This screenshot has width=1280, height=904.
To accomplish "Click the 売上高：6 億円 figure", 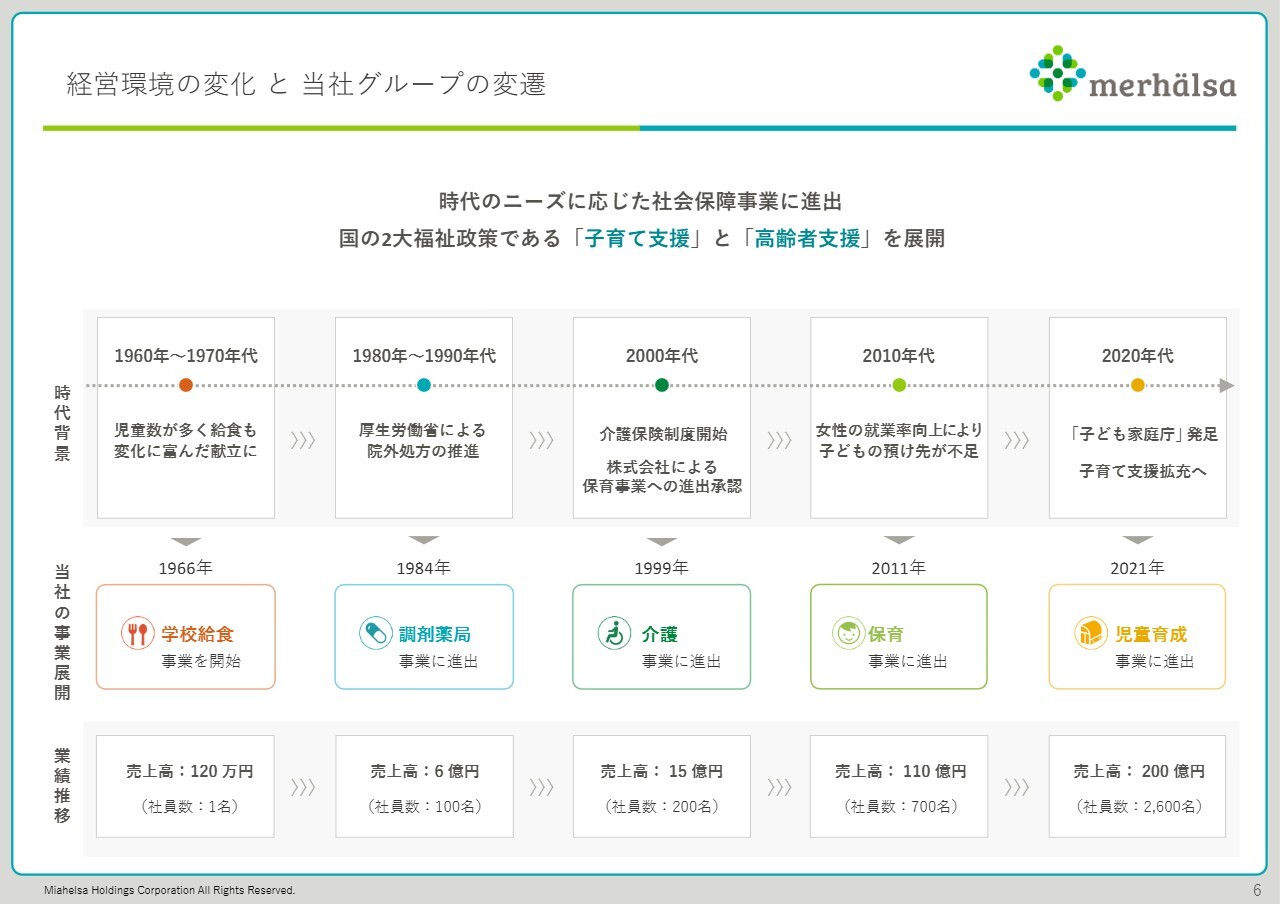I will click(x=425, y=772).
